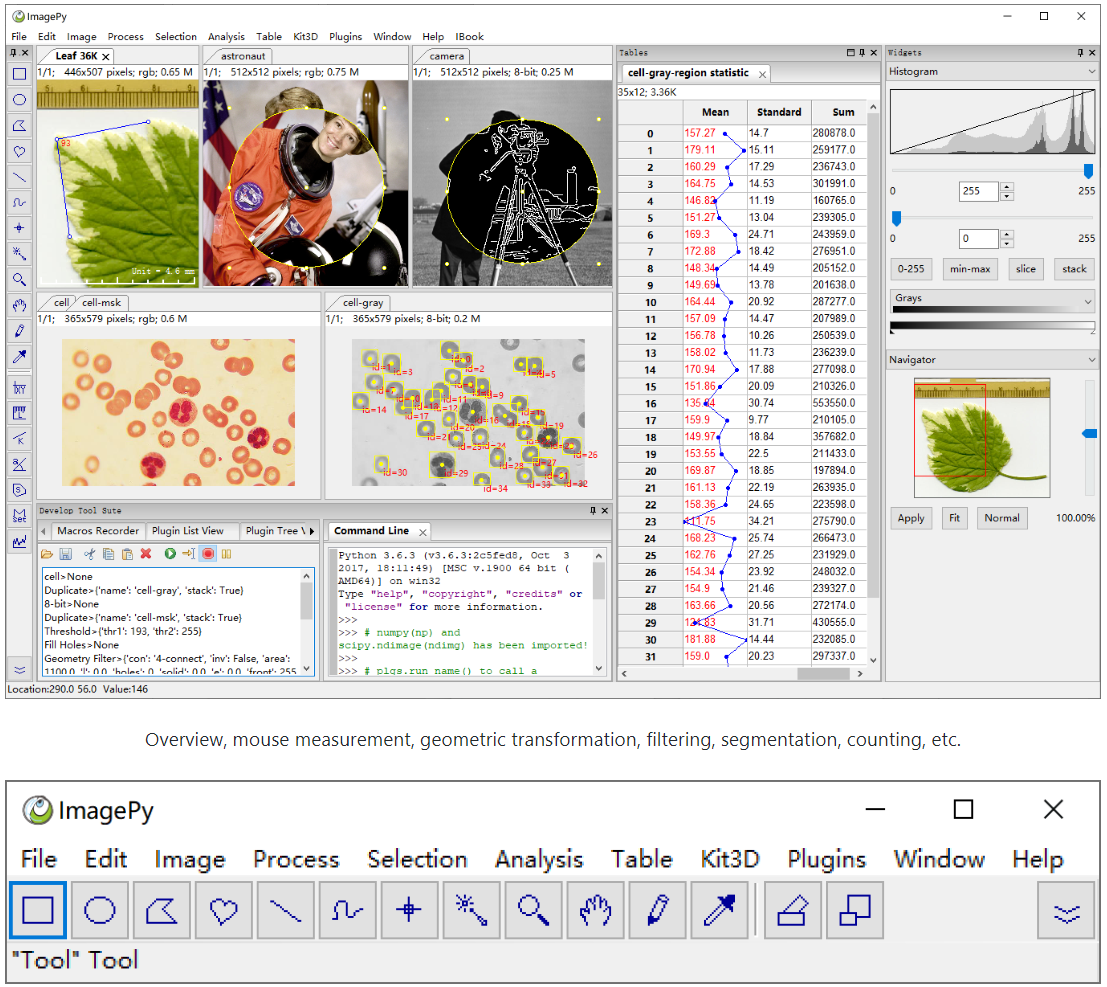Select the S area measure tool in the vertical toolbox
Viewport: 1107px width, 987px height.
click(x=19, y=490)
